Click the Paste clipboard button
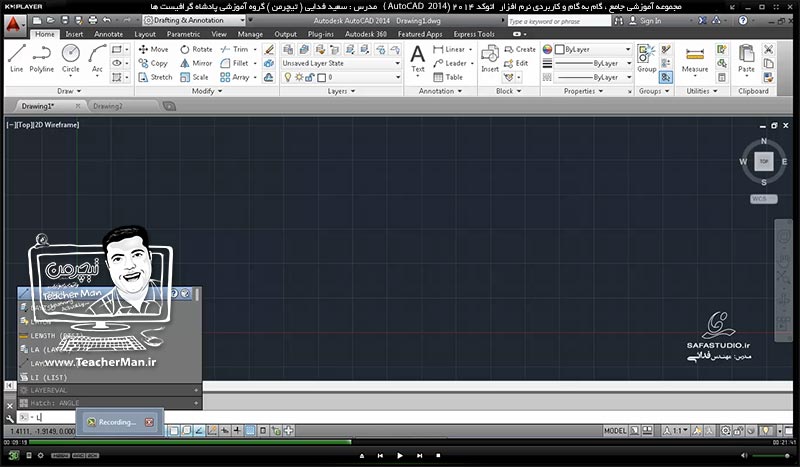This screenshot has width=800, height=467. (x=746, y=59)
